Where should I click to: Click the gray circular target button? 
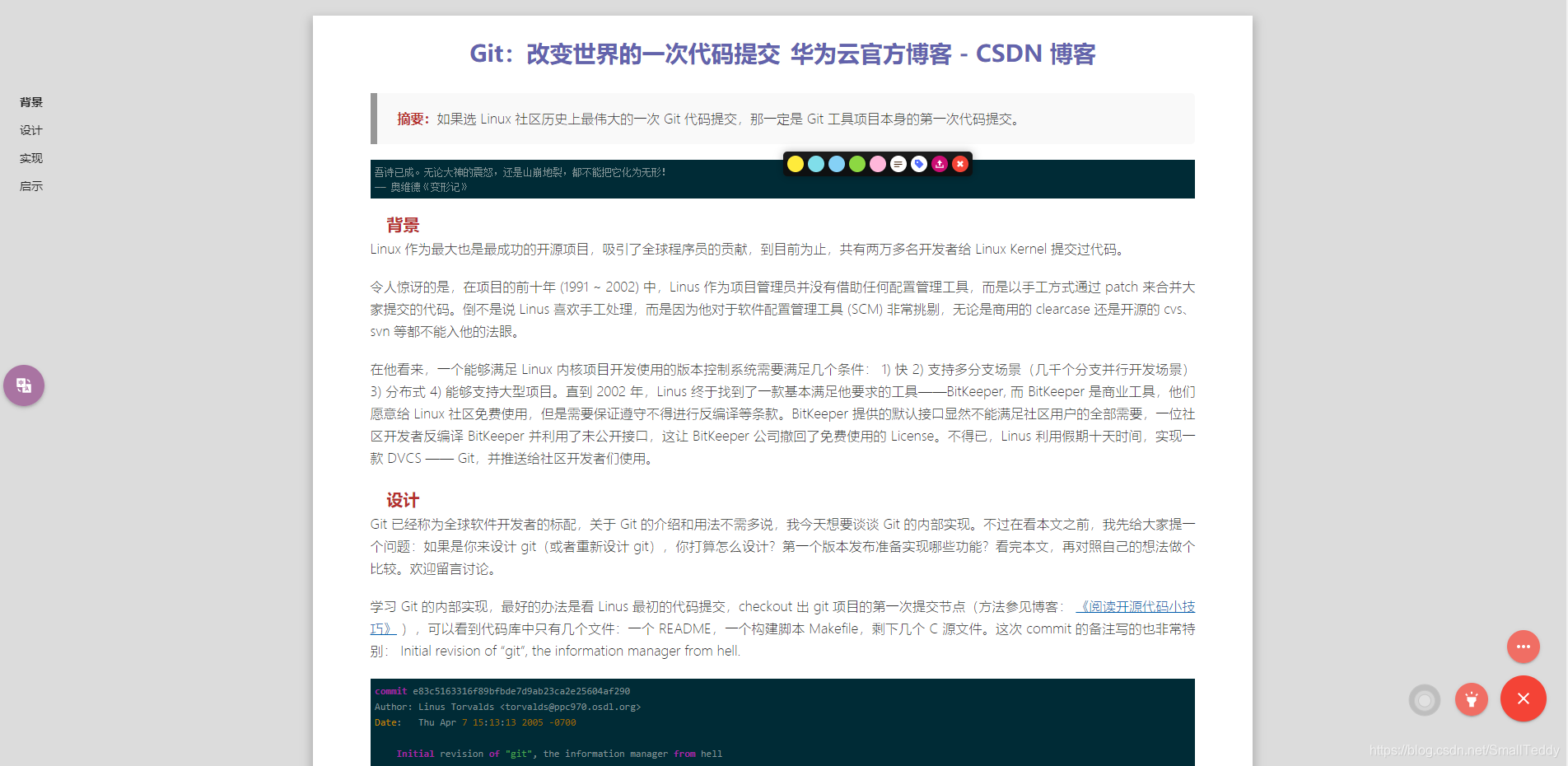coord(1425,700)
